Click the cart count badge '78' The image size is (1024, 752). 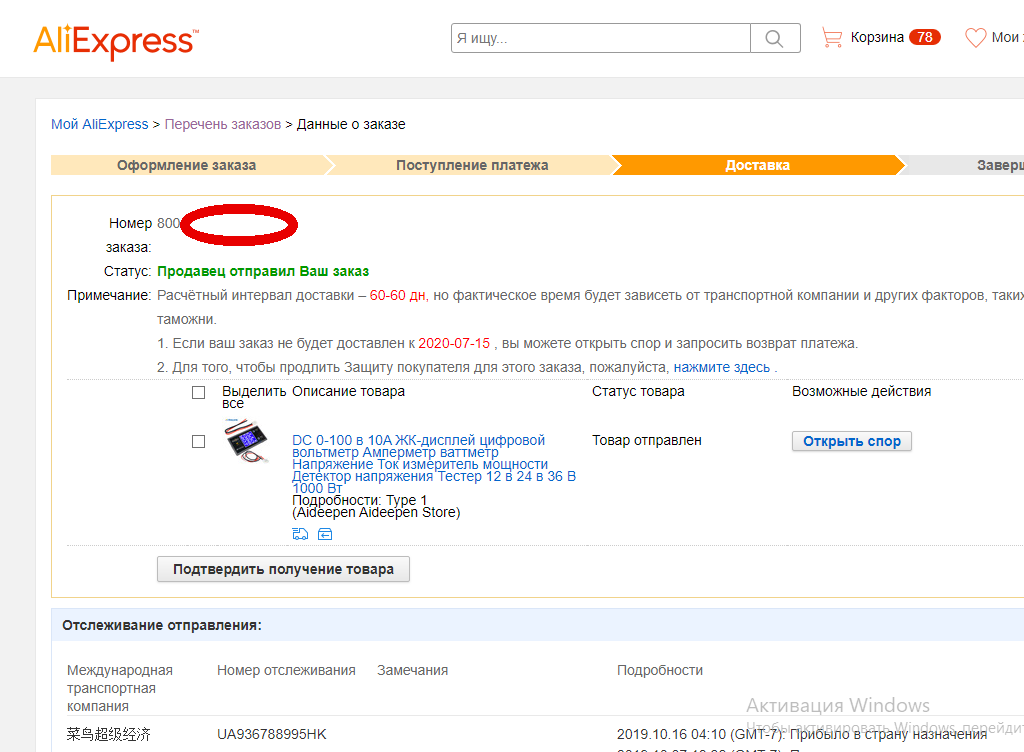coord(924,37)
